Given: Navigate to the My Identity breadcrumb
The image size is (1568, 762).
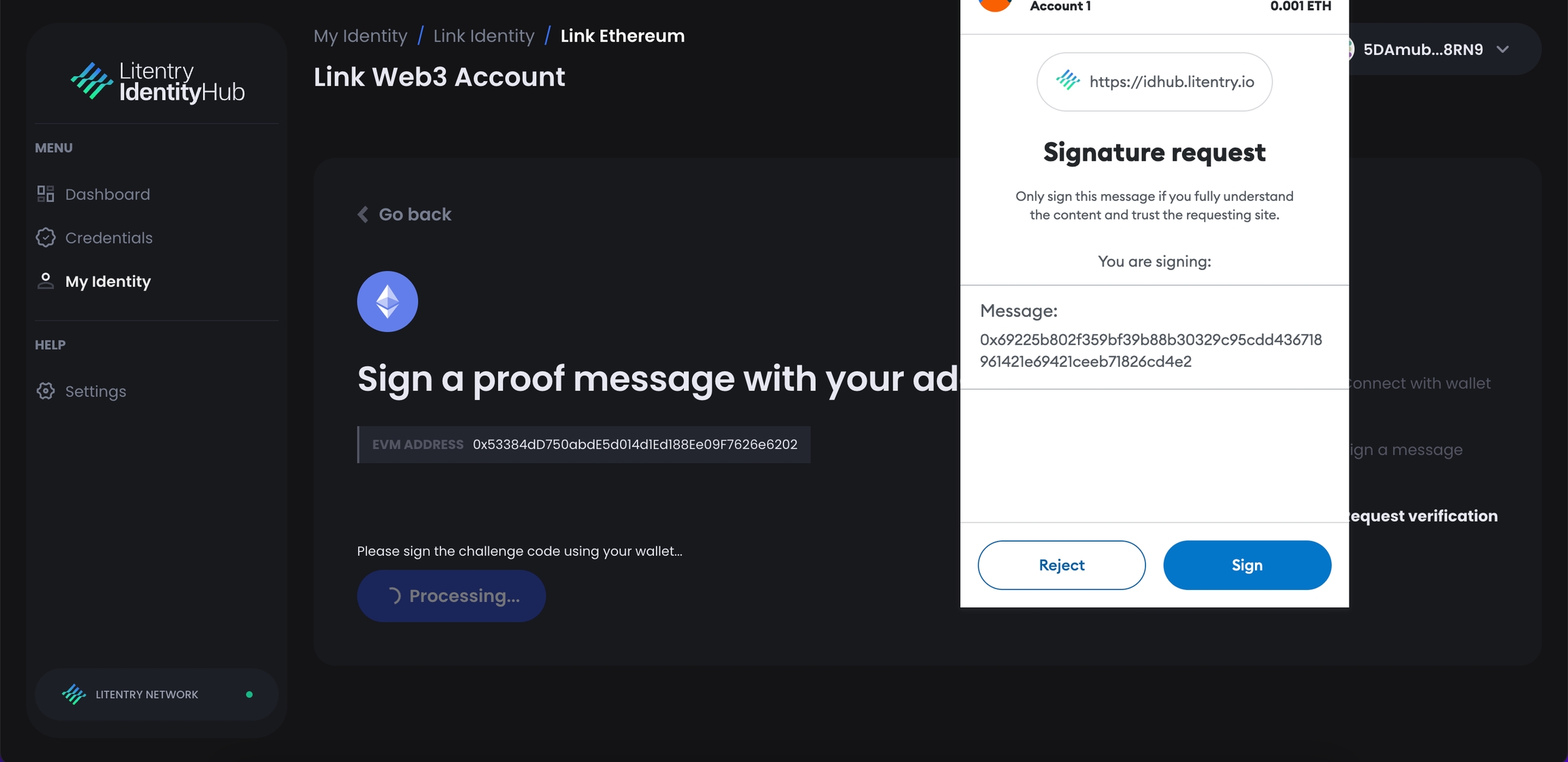Looking at the screenshot, I should [360, 35].
